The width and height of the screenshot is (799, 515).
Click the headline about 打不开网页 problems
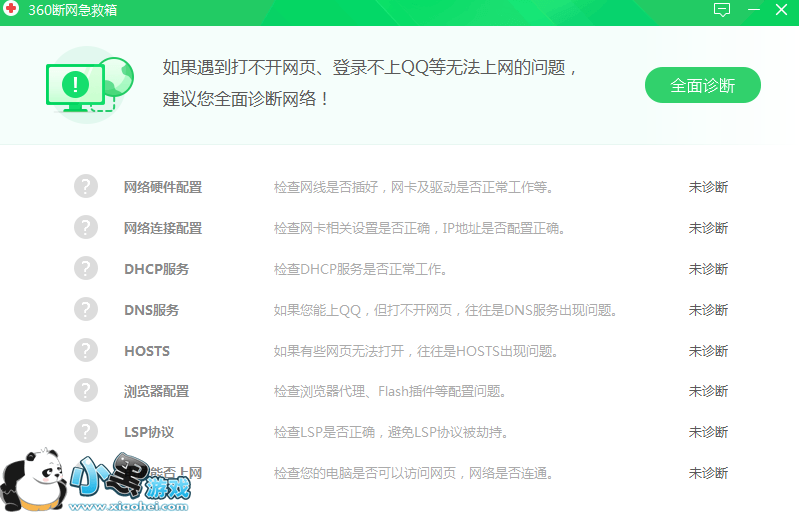click(x=370, y=67)
